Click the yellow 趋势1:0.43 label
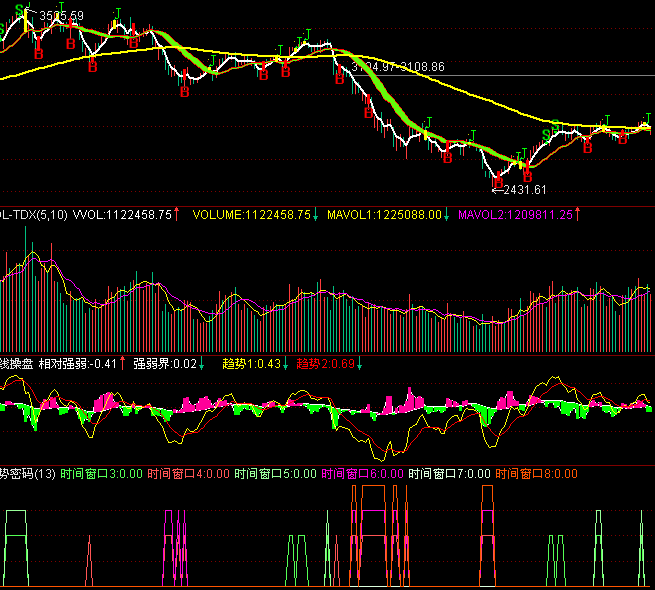 pos(251,364)
